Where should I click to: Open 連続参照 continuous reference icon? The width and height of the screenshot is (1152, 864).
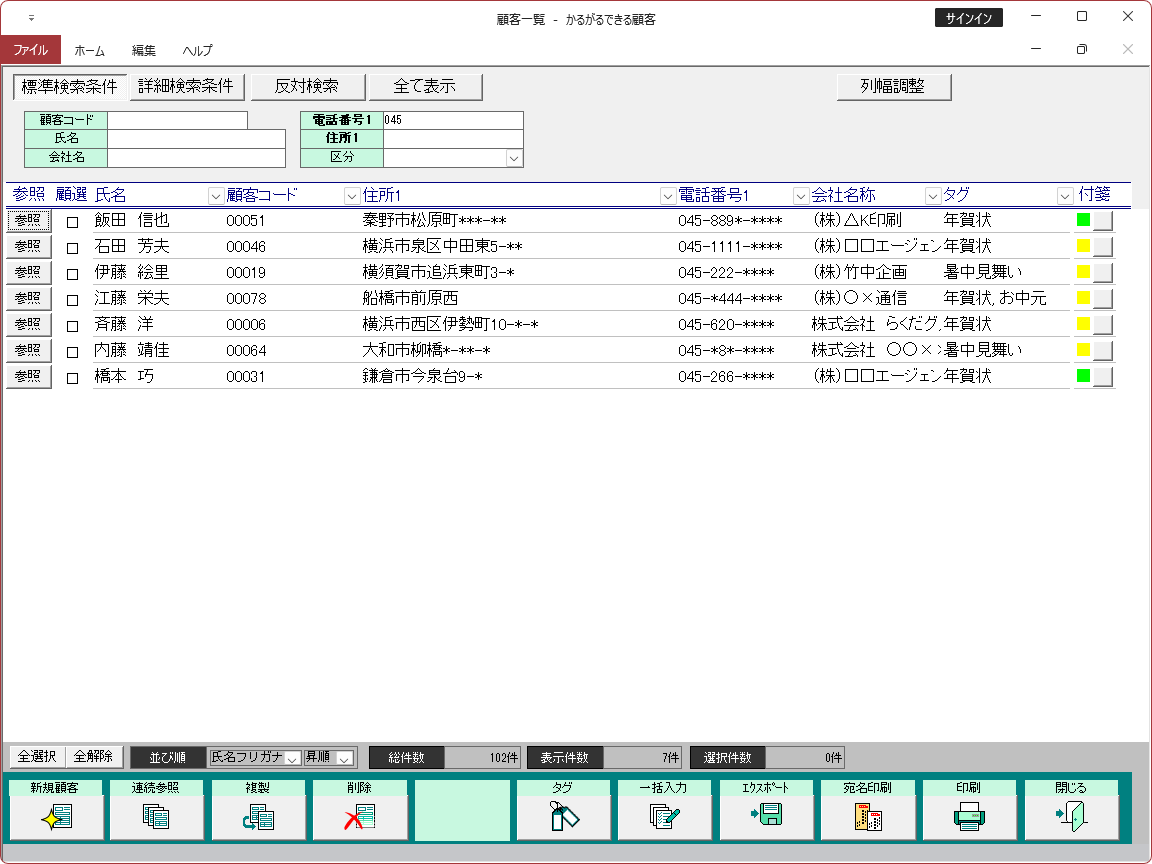158,817
